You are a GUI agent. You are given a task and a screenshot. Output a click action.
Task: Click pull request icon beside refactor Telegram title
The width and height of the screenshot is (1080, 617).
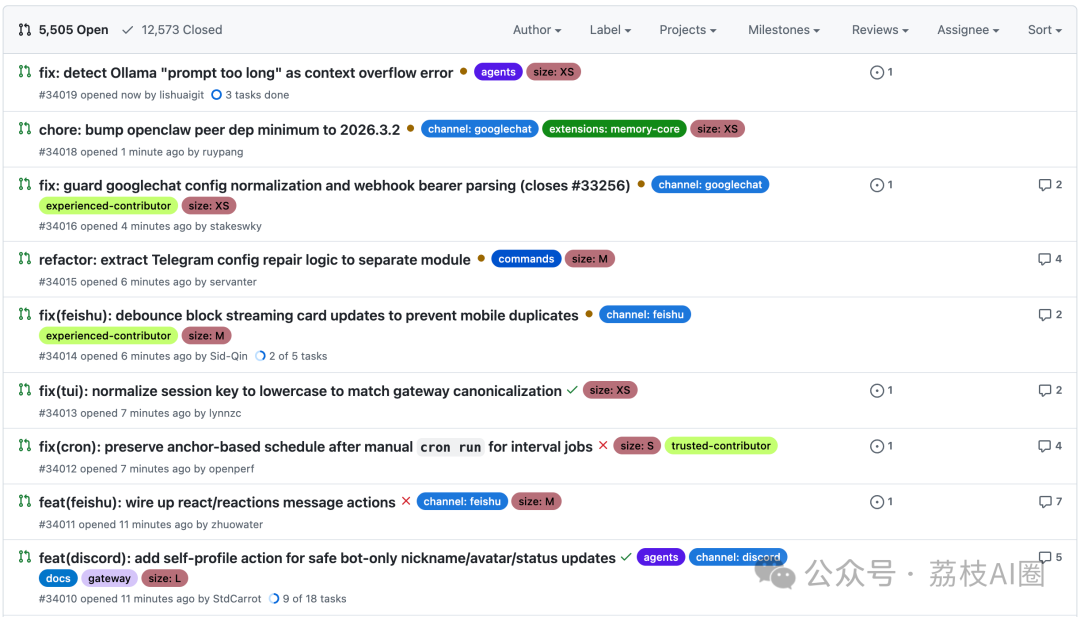[25, 258]
